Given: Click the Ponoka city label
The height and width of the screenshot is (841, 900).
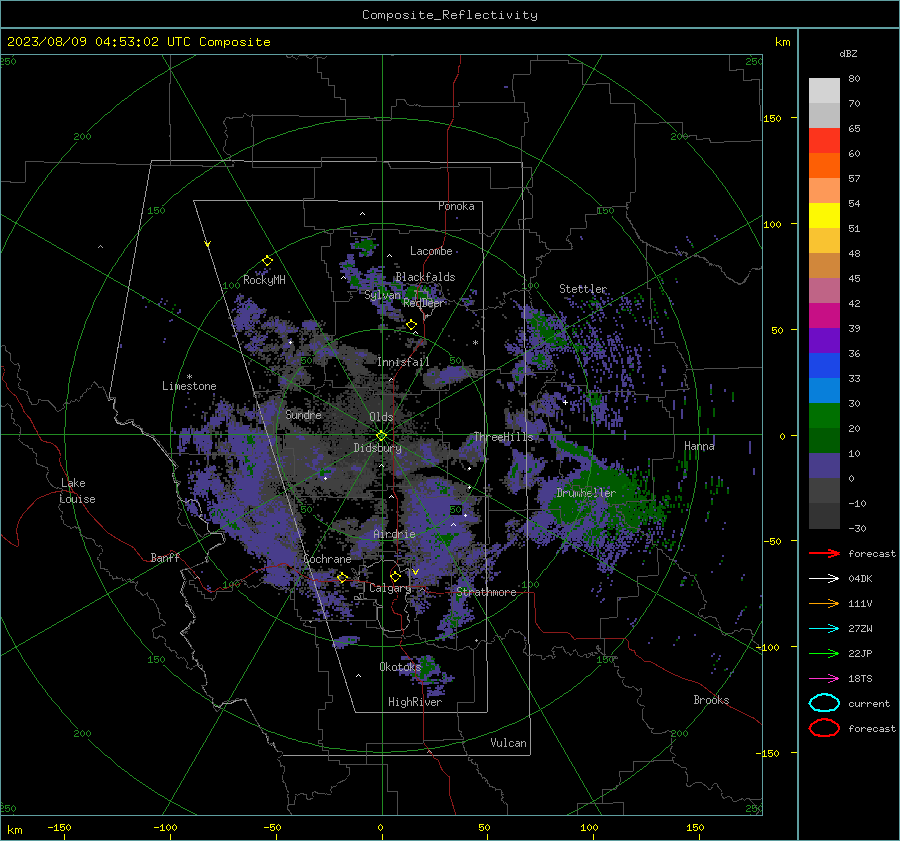Looking at the screenshot, I should 456,206.
